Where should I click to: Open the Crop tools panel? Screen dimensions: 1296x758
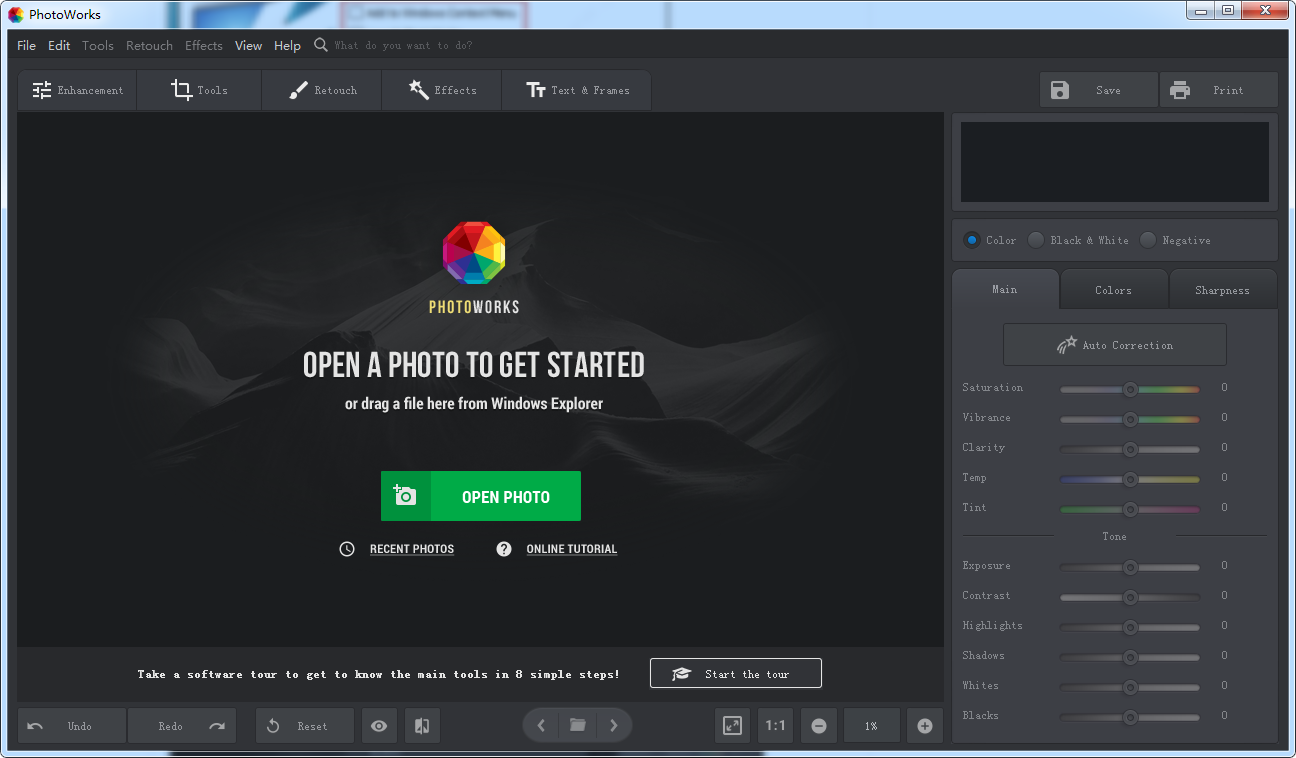point(198,90)
